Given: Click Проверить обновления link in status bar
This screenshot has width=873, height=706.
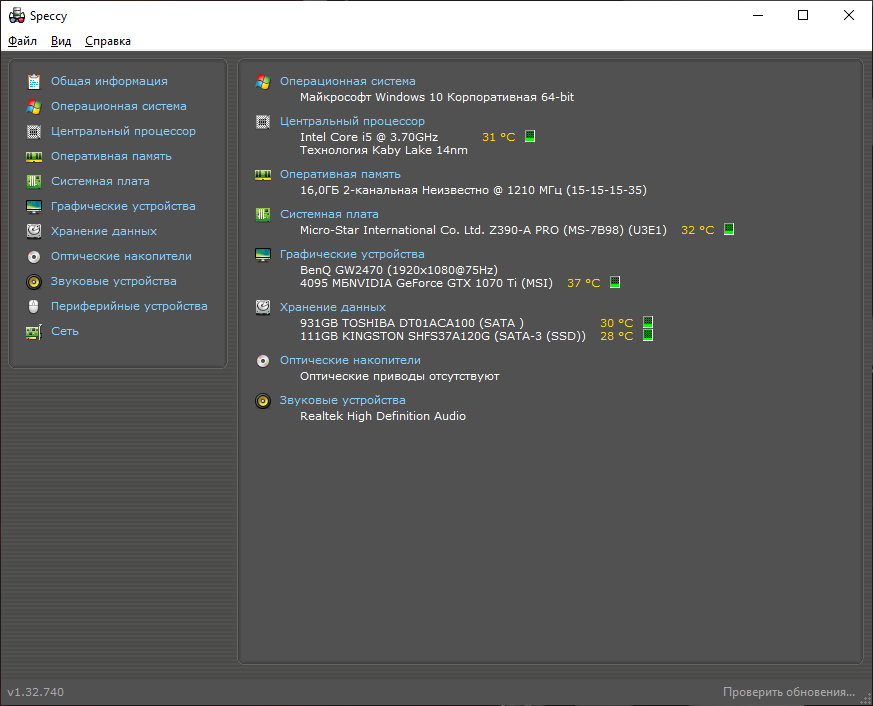Looking at the screenshot, I should [788, 692].
